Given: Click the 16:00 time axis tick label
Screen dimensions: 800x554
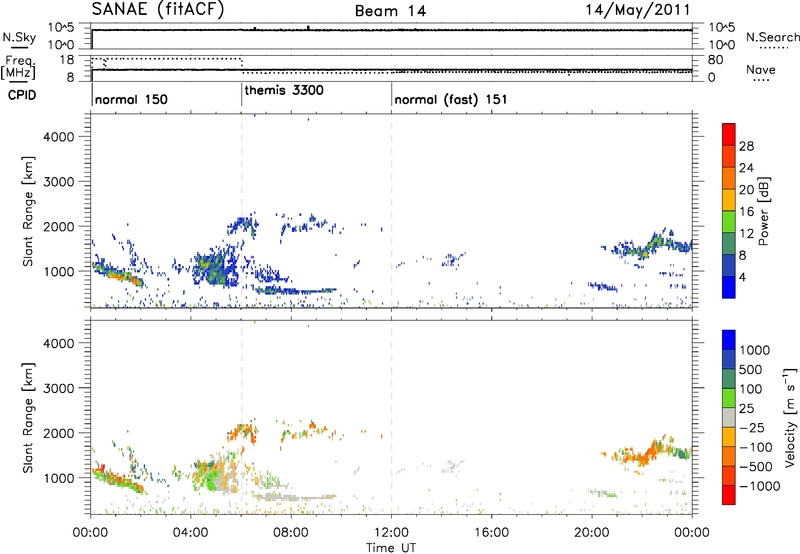Looking at the screenshot, I should 491,533.
